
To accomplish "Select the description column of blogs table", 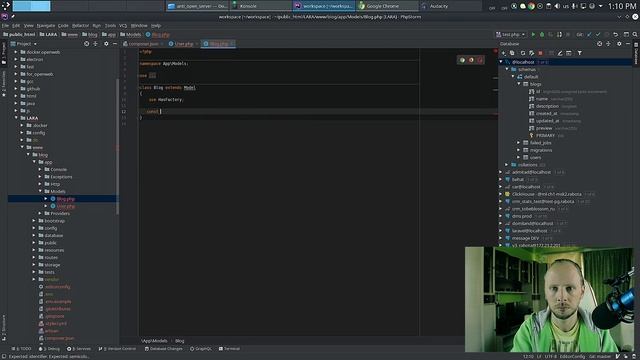I will 547,106.
